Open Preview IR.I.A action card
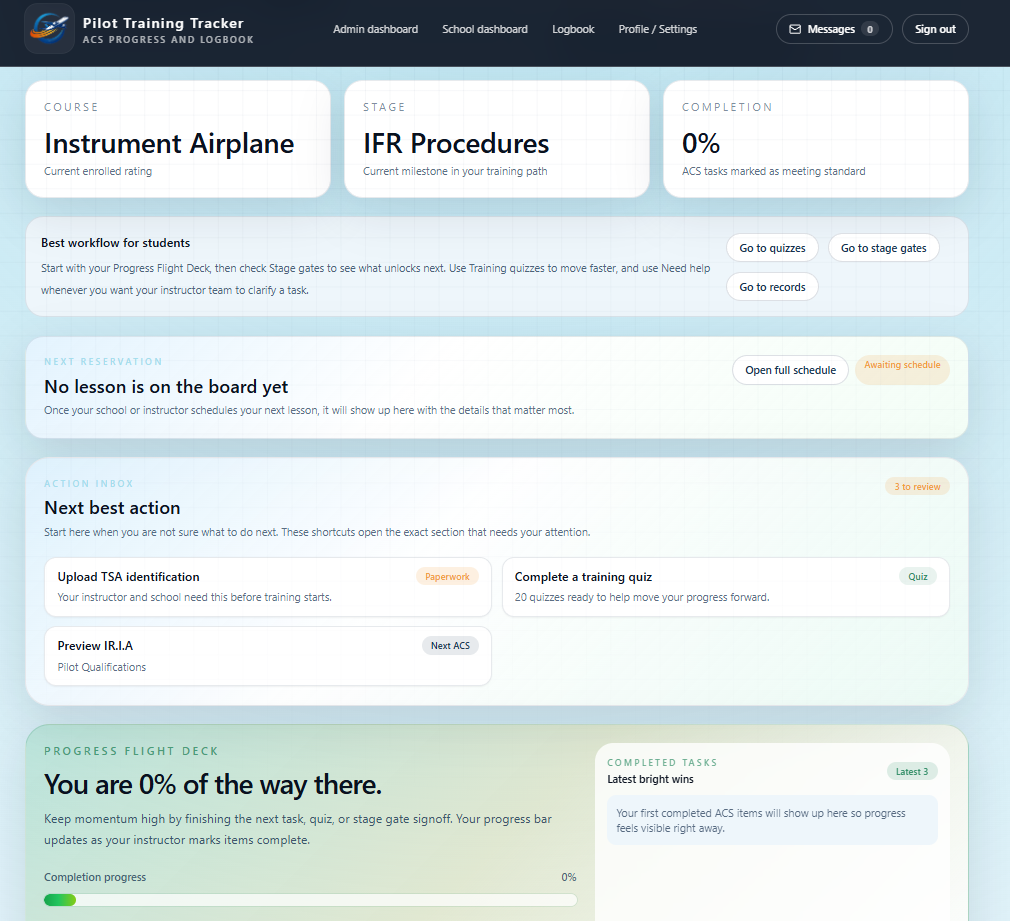This screenshot has width=1010, height=921. click(x=268, y=656)
